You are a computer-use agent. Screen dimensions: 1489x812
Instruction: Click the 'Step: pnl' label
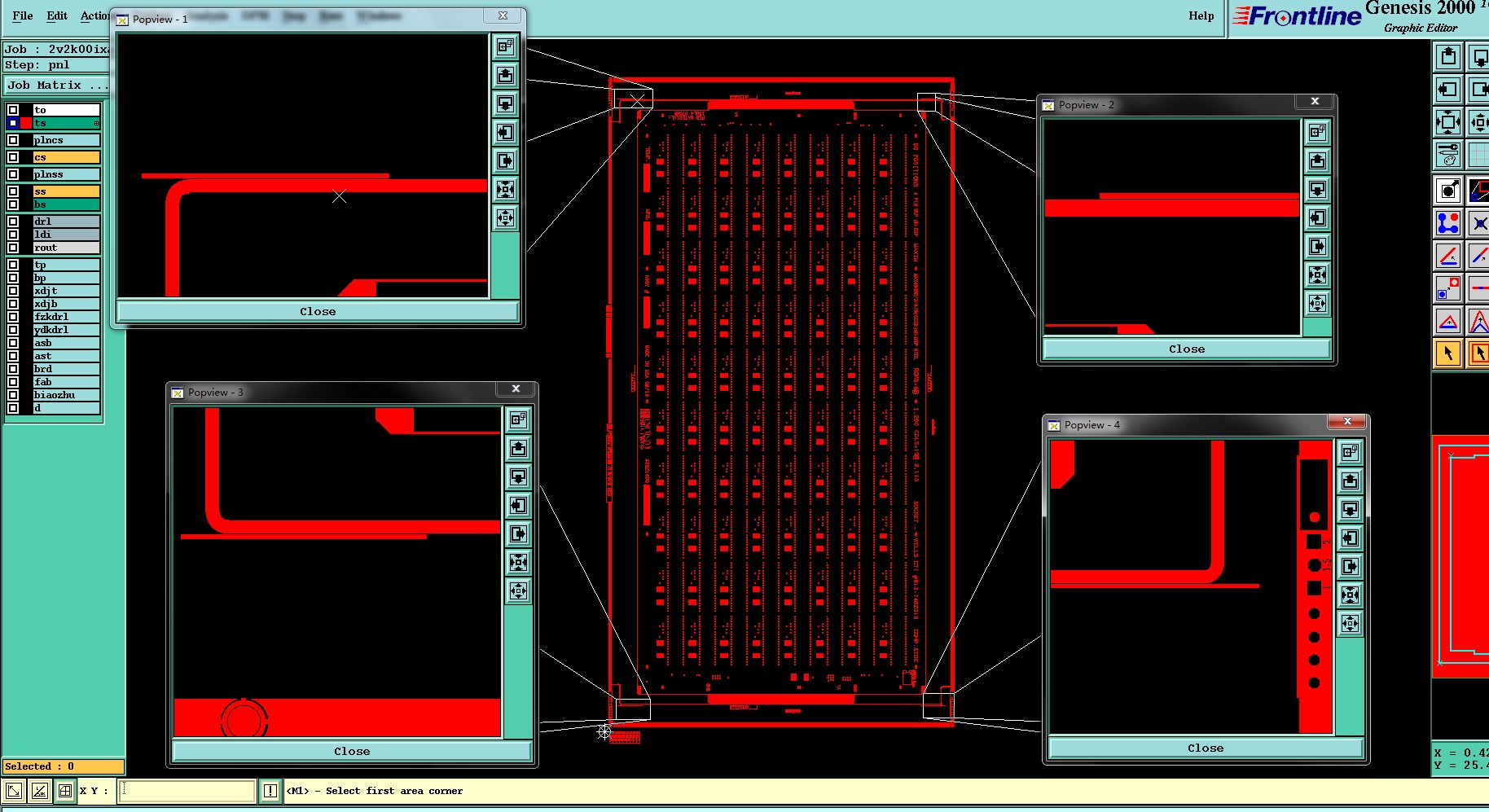[37, 65]
